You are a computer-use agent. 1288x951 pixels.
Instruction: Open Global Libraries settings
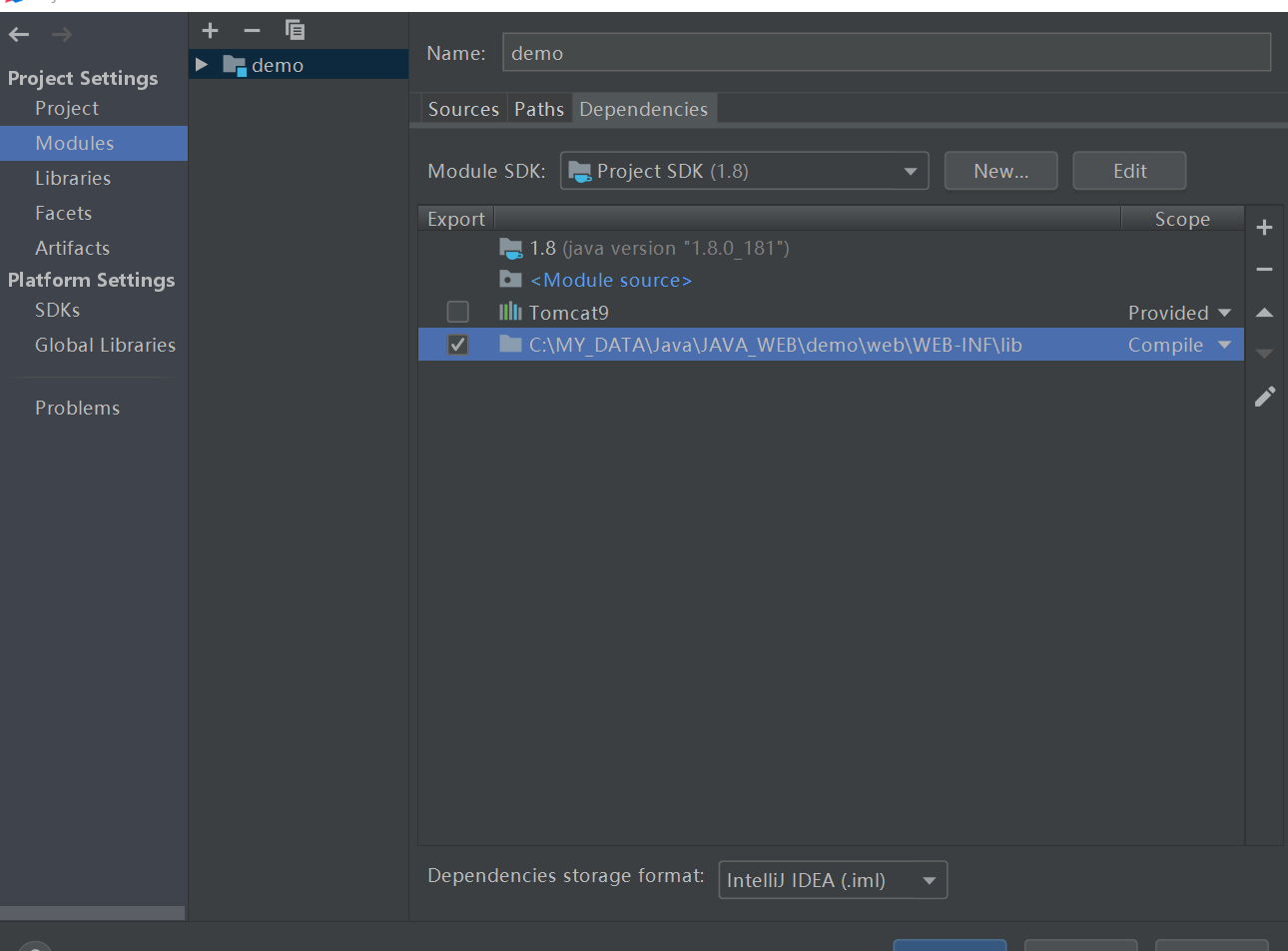tap(105, 345)
